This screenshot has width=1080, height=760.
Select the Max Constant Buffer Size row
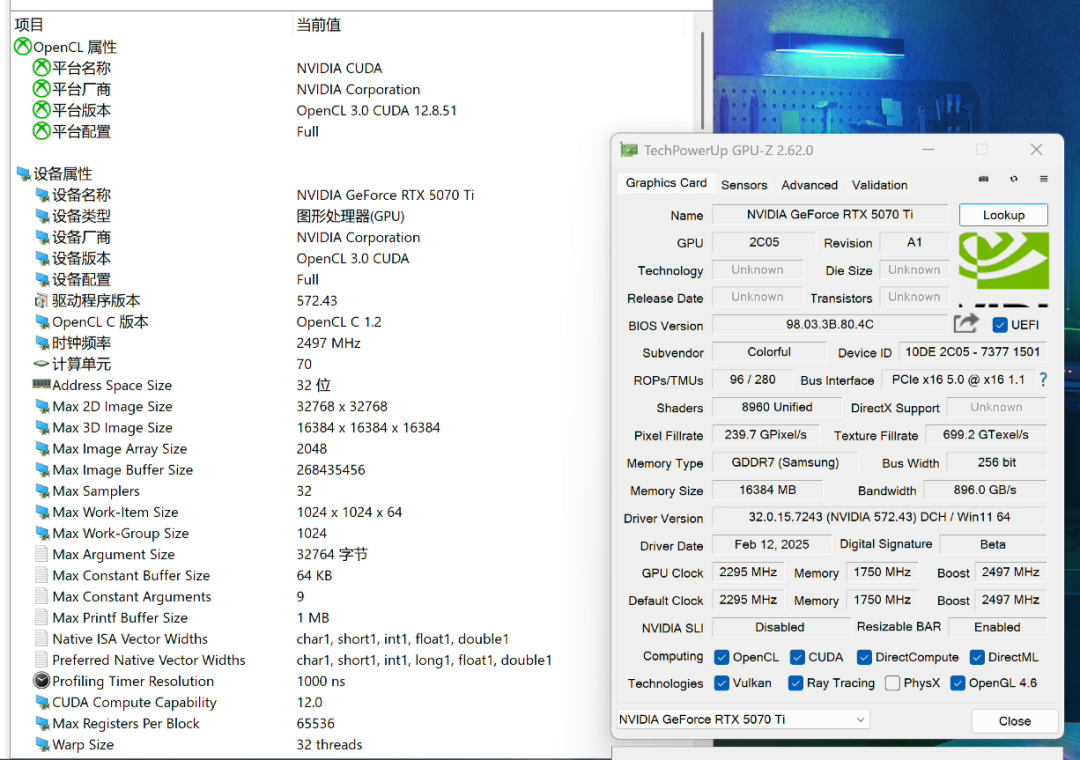[x=351, y=575]
